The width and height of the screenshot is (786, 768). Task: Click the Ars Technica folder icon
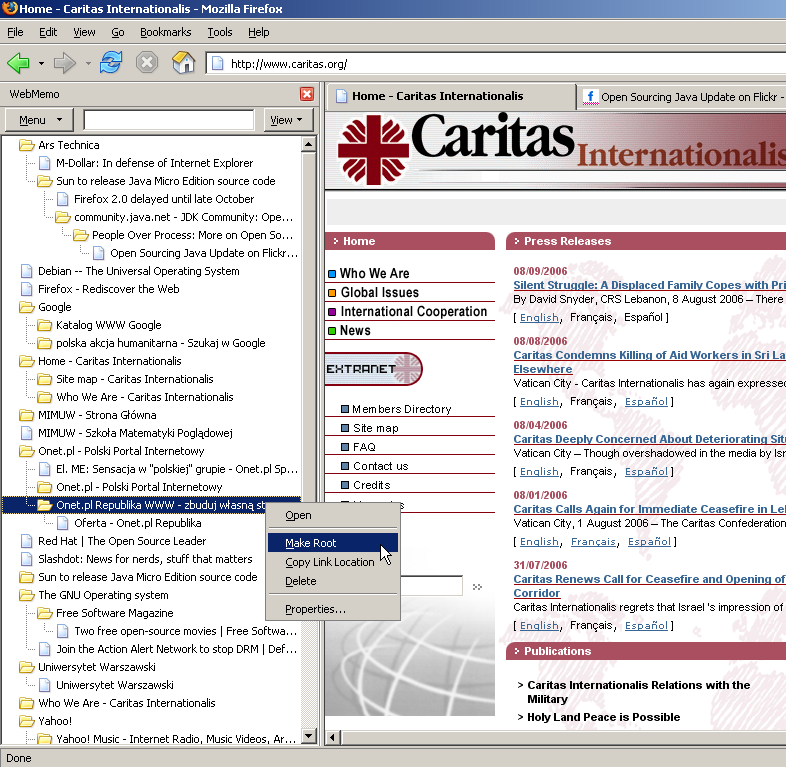tap(26, 145)
